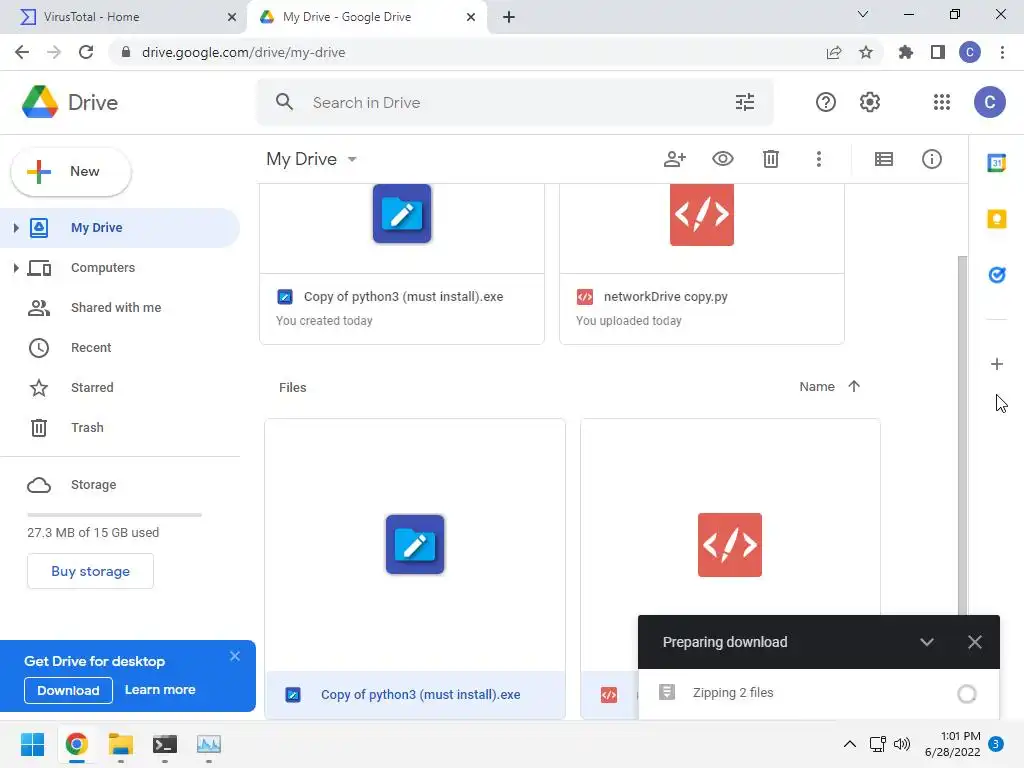The image size is (1024, 768).
Task: Select suggested Copy of python3 (must install).exe card
Action: pos(402,264)
